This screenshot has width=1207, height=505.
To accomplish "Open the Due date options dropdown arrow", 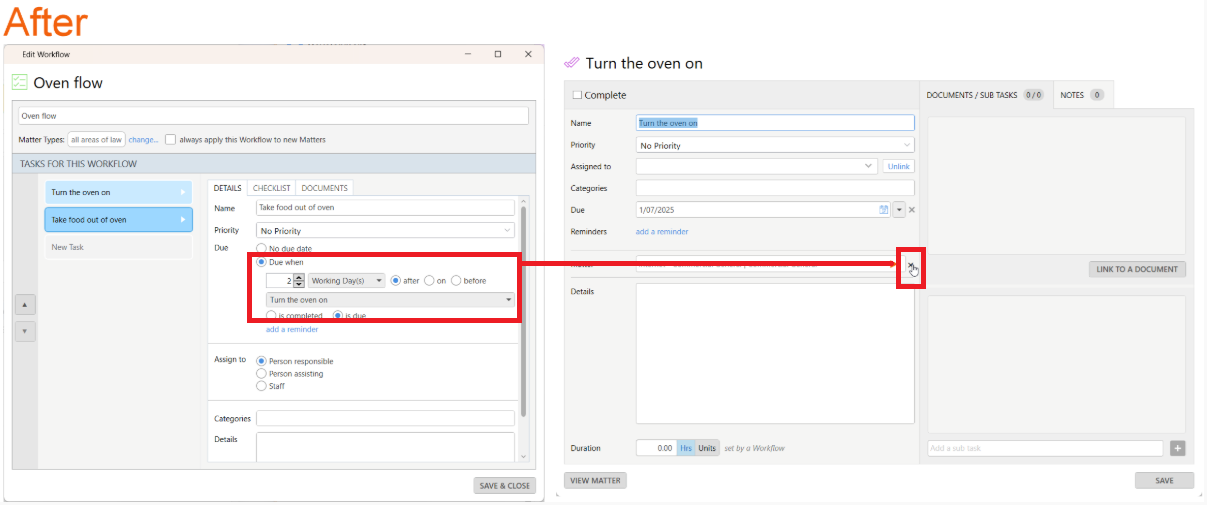I will point(898,210).
